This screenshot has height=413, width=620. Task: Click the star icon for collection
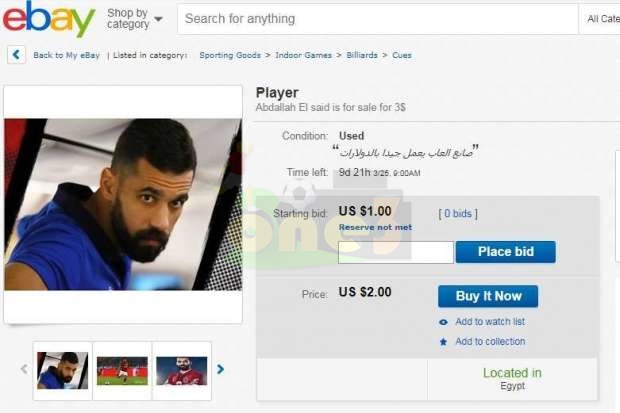tap(443, 341)
